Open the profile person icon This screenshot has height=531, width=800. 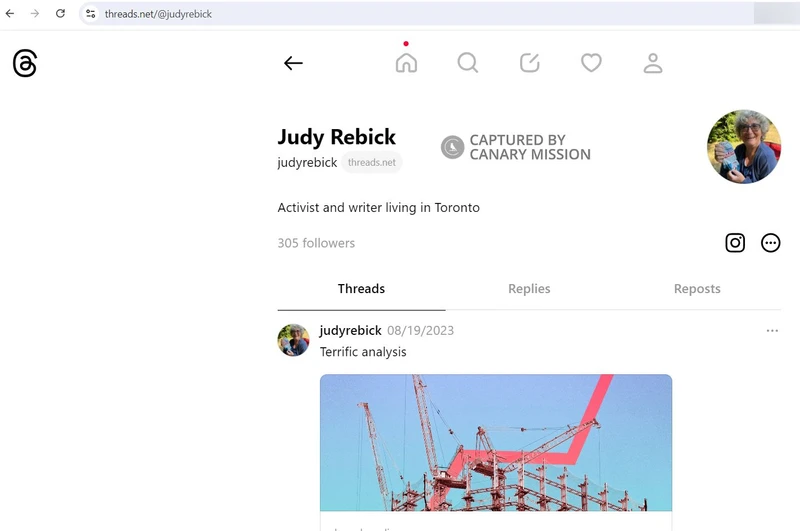tap(653, 63)
